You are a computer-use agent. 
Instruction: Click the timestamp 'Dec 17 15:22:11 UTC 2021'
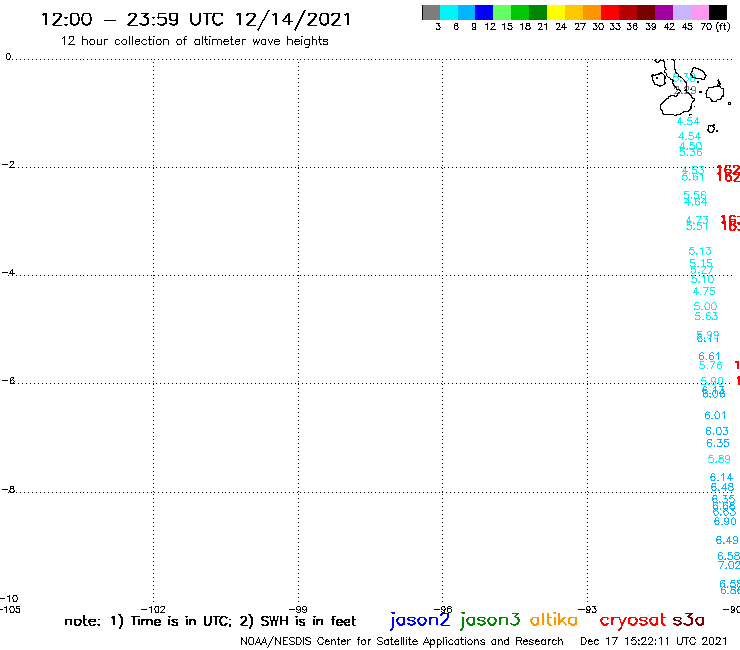pos(654,641)
